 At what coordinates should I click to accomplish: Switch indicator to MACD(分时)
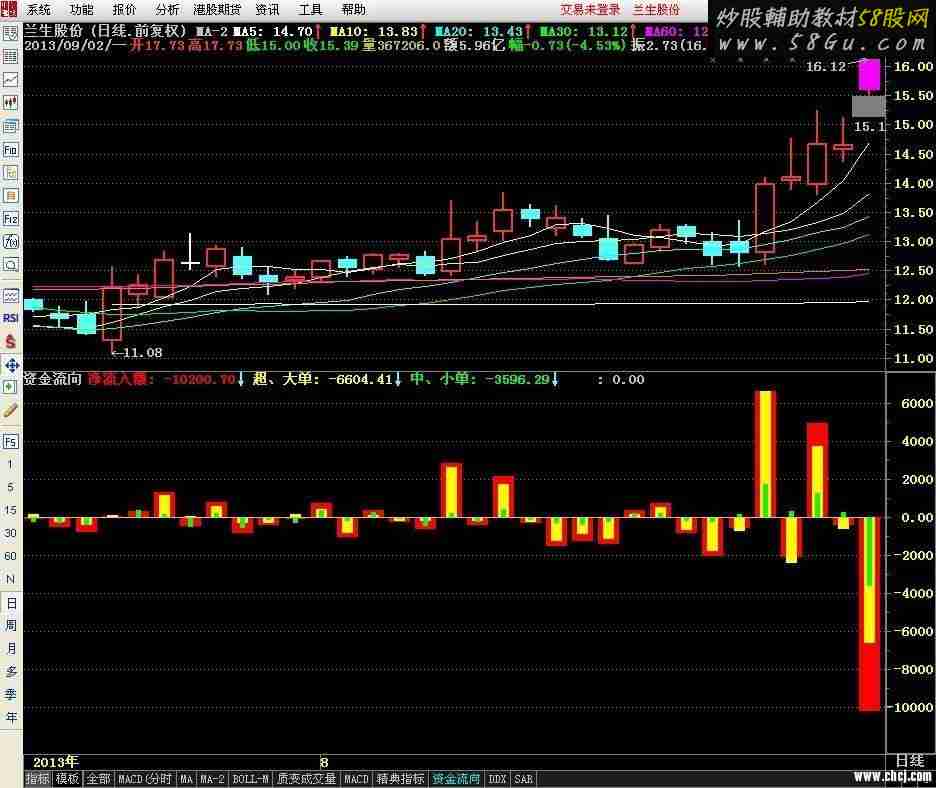pyautogui.click(x=145, y=779)
